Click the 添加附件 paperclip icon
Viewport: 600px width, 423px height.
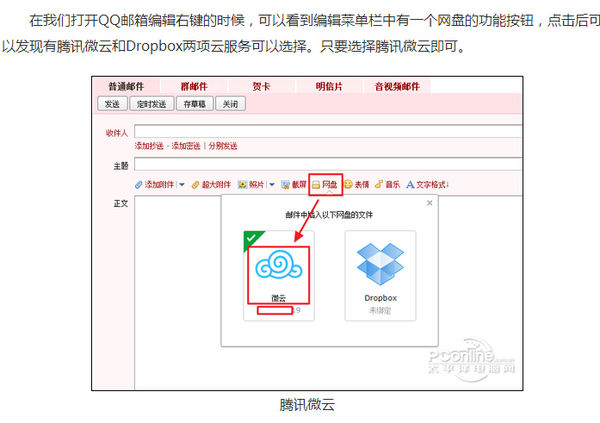click(139, 185)
